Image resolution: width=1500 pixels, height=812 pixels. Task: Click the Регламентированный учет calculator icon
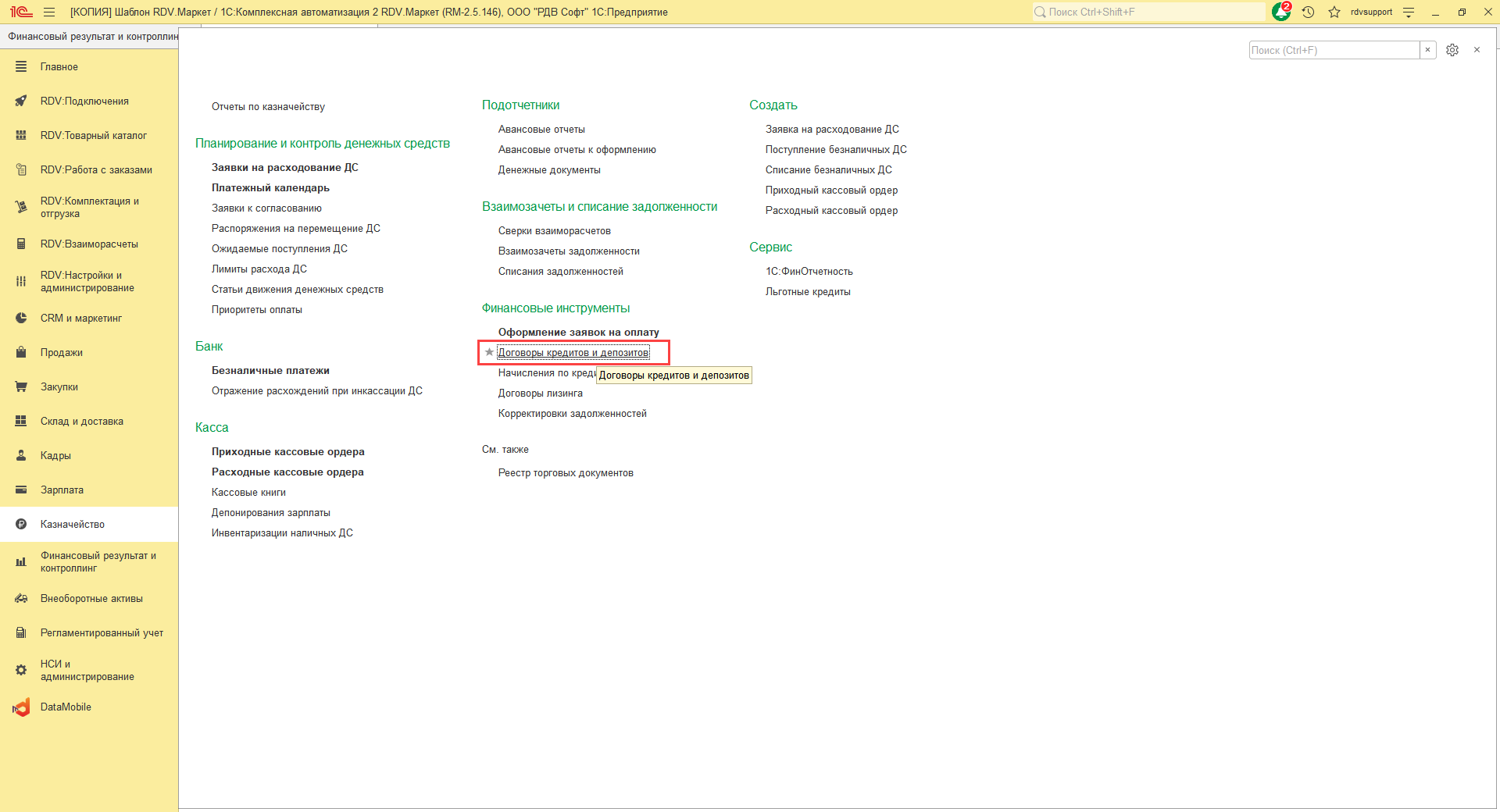(21, 633)
